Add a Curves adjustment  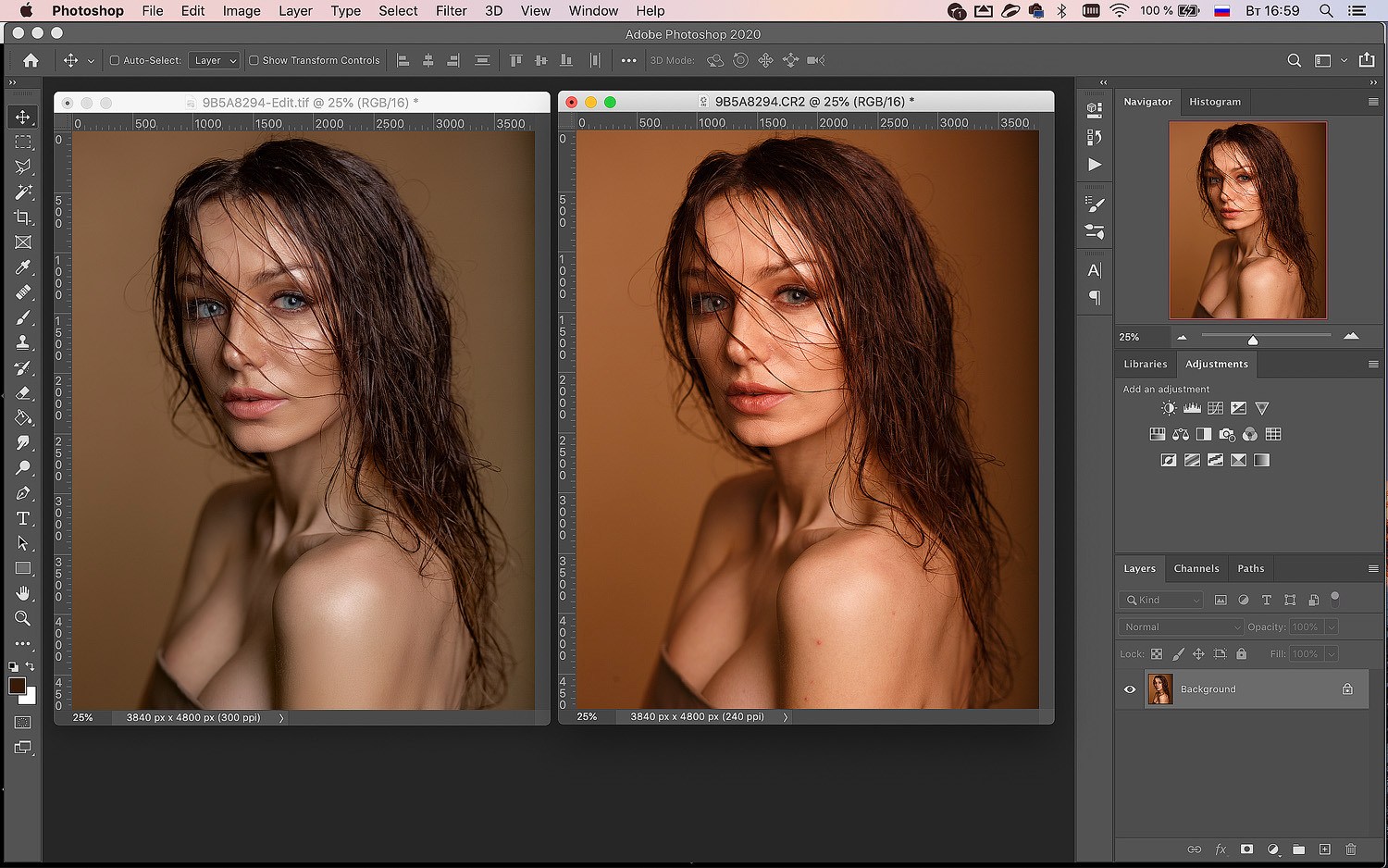1215,408
